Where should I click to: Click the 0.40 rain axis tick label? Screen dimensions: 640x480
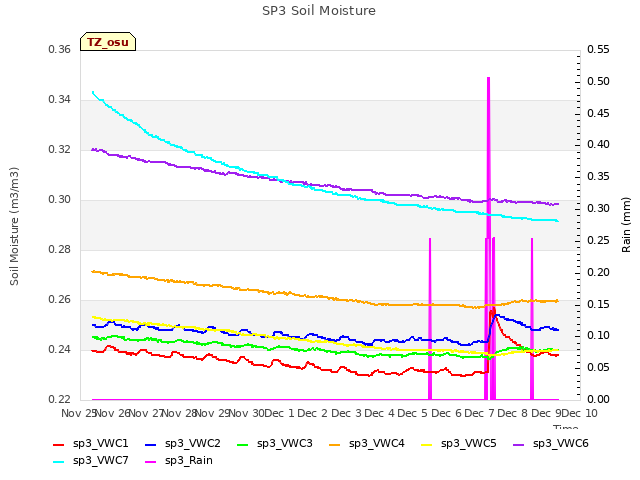tap(598, 145)
